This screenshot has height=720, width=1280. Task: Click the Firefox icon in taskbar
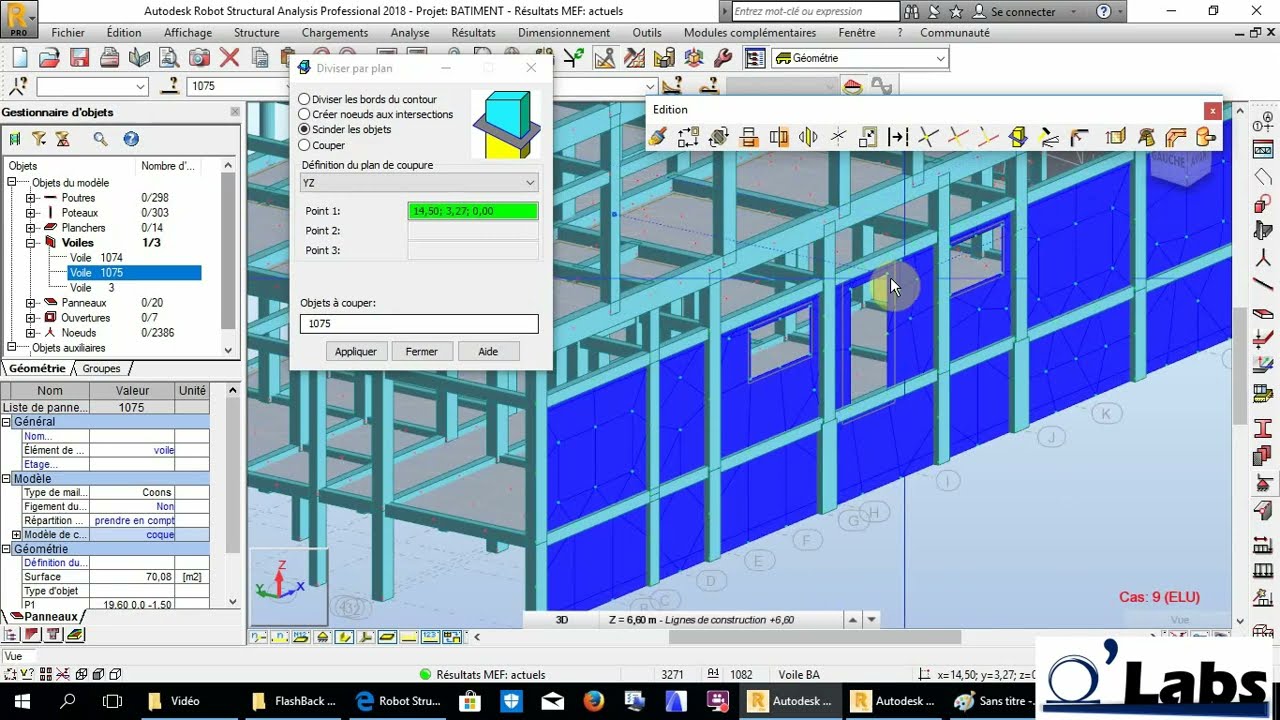point(593,701)
